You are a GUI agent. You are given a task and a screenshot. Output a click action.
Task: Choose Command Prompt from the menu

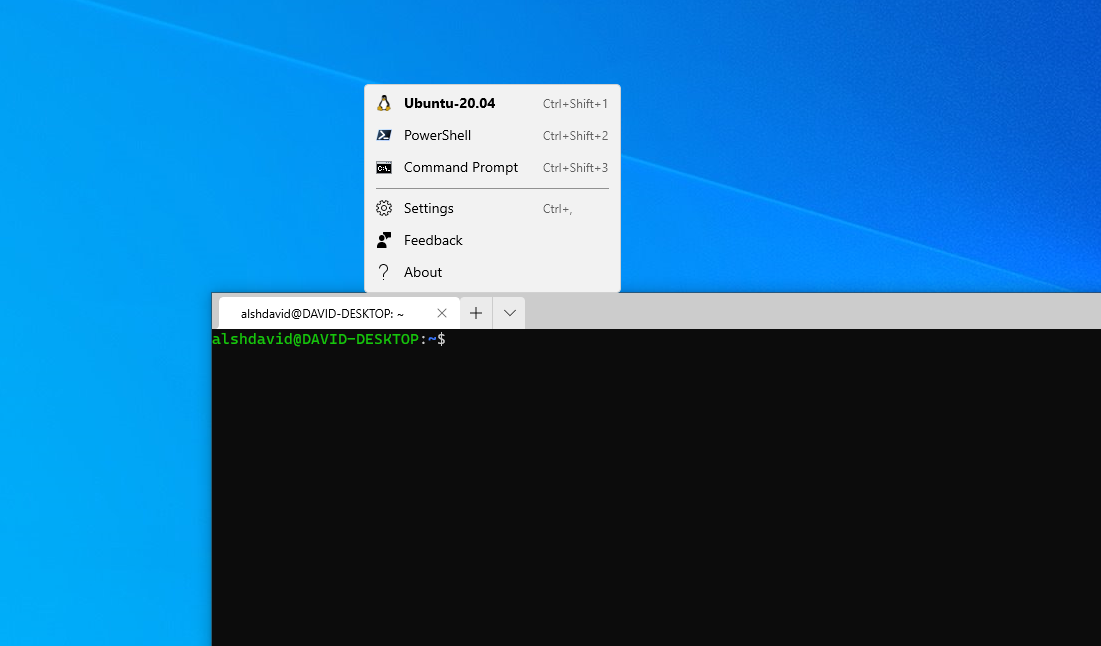click(492, 168)
